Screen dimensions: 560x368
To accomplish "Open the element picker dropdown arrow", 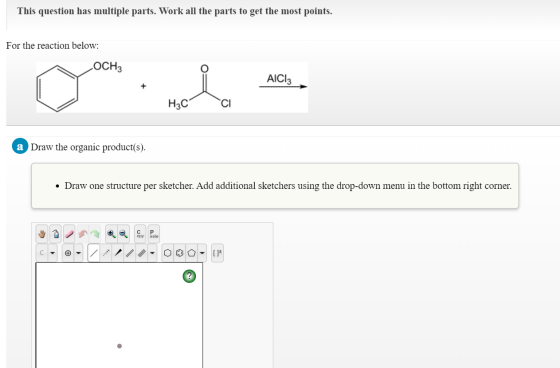I will (x=52, y=253).
